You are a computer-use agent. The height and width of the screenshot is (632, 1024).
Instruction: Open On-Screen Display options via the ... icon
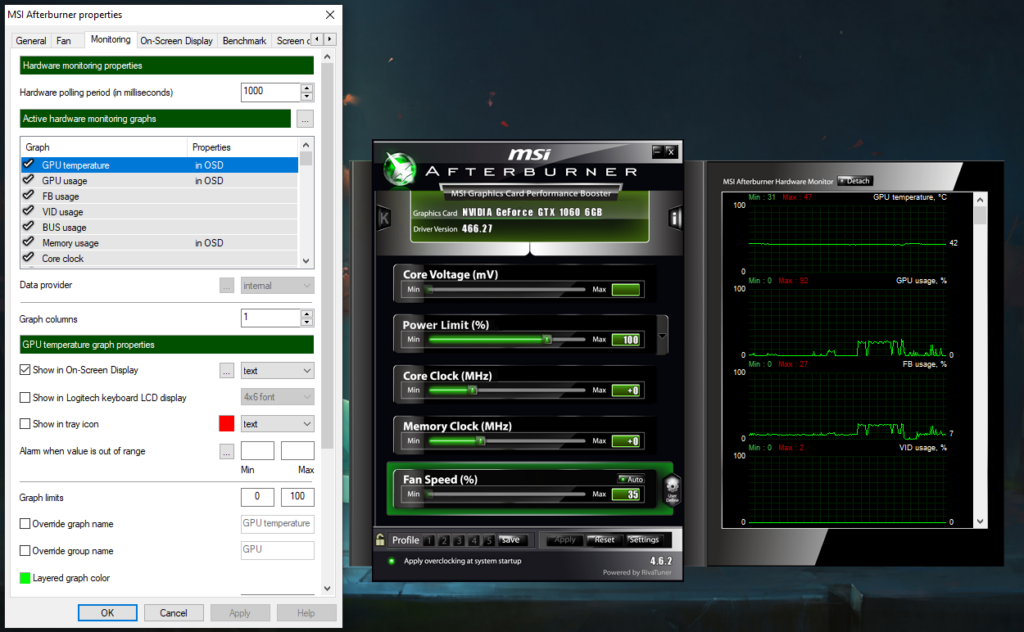point(225,370)
